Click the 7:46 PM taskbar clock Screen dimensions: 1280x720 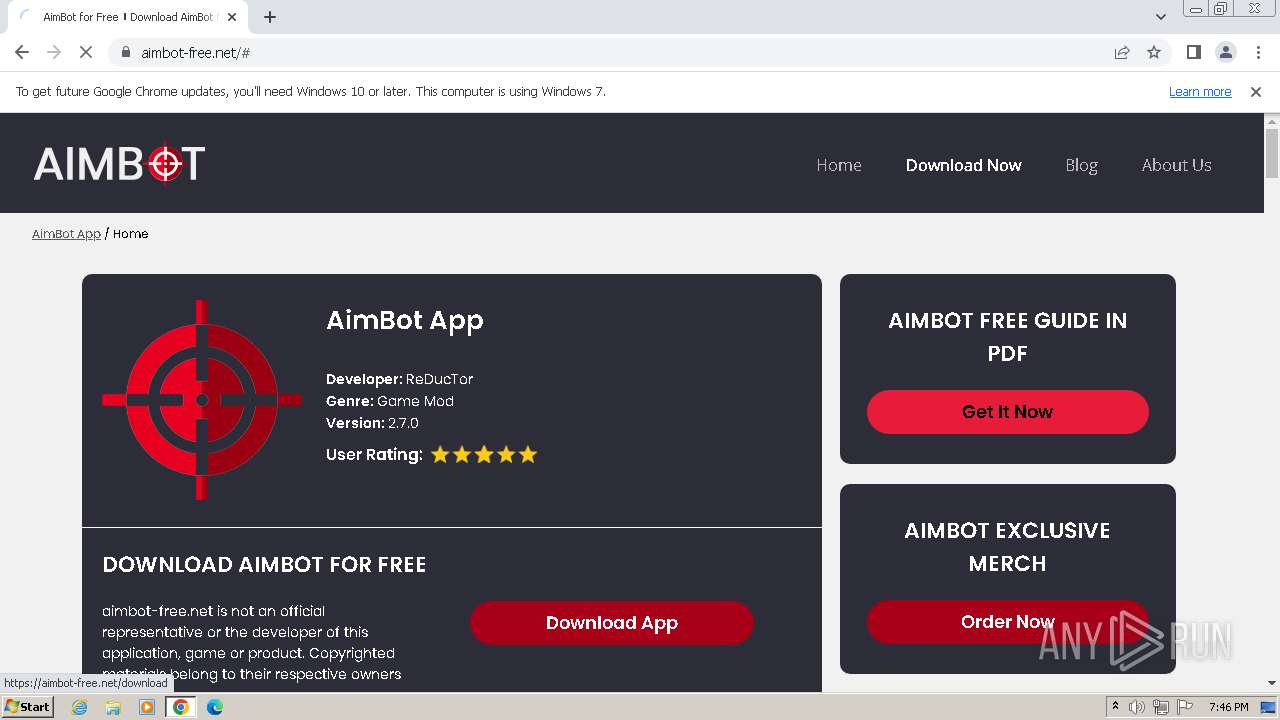point(1228,707)
